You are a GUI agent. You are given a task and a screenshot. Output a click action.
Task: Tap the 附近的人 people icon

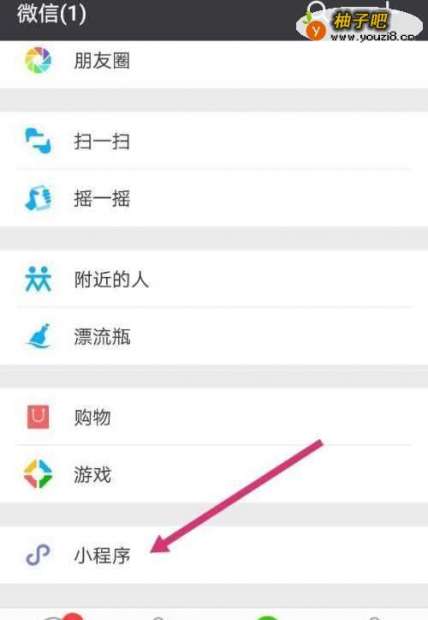click(38, 279)
